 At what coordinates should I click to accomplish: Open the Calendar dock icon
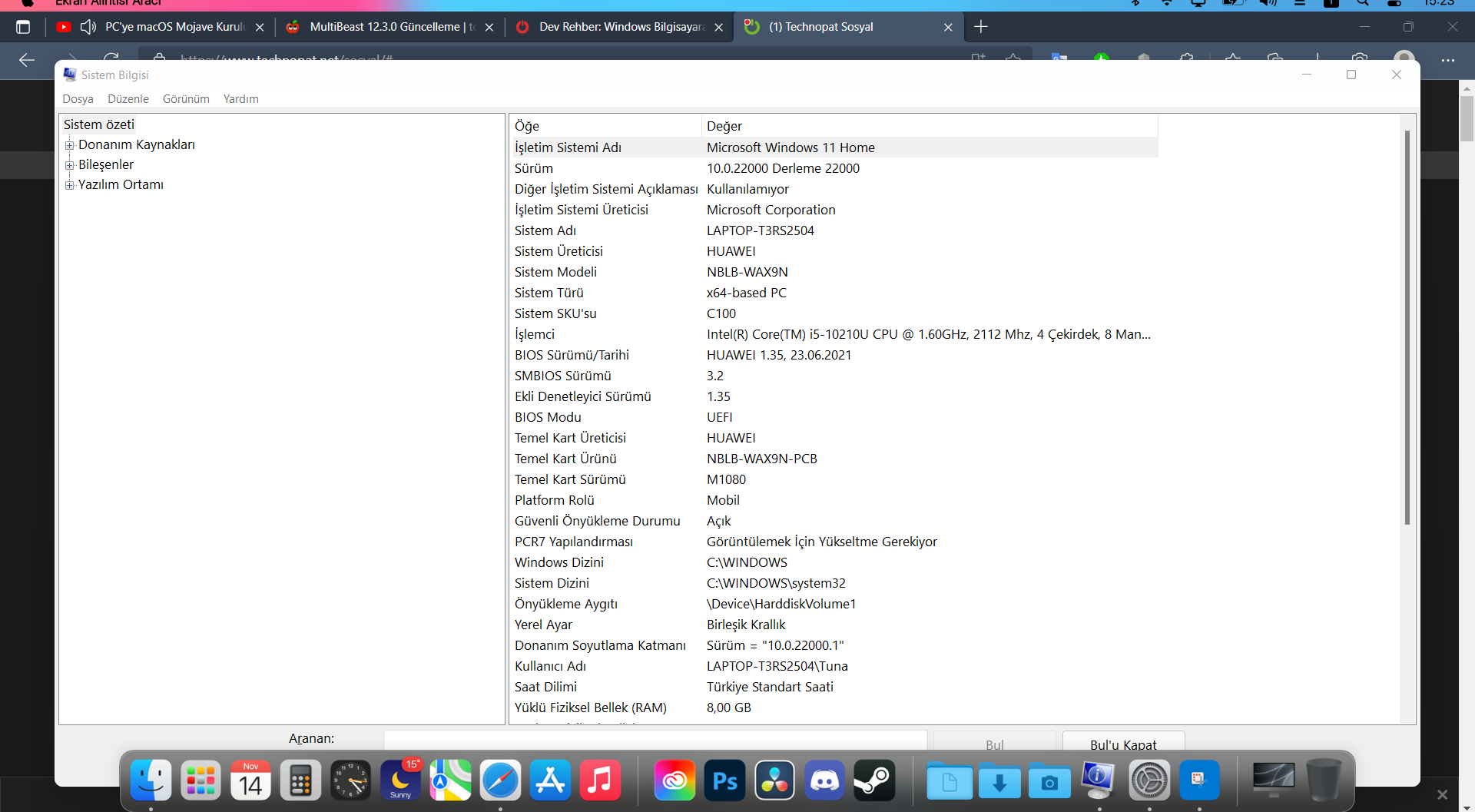tap(250, 781)
